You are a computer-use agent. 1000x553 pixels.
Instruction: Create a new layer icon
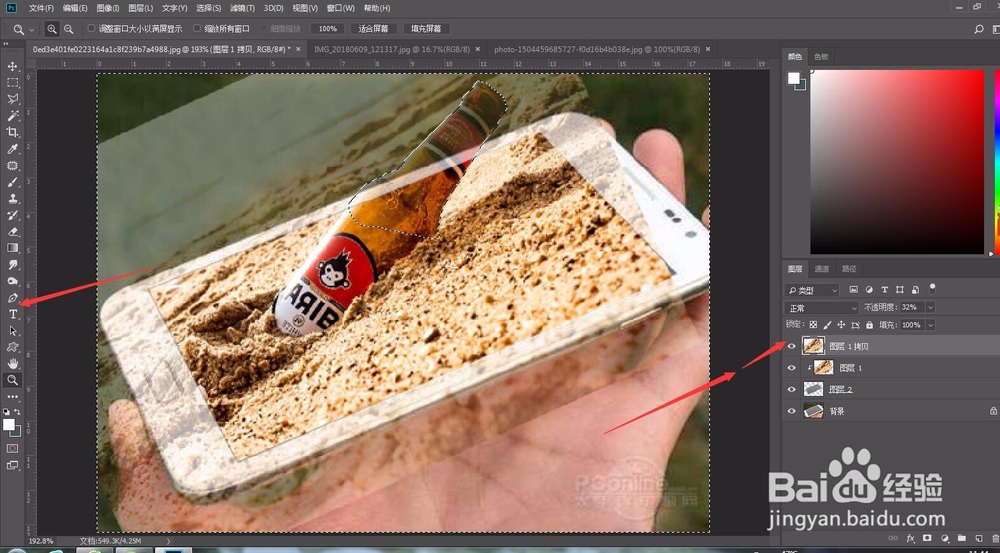click(x=978, y=539)
